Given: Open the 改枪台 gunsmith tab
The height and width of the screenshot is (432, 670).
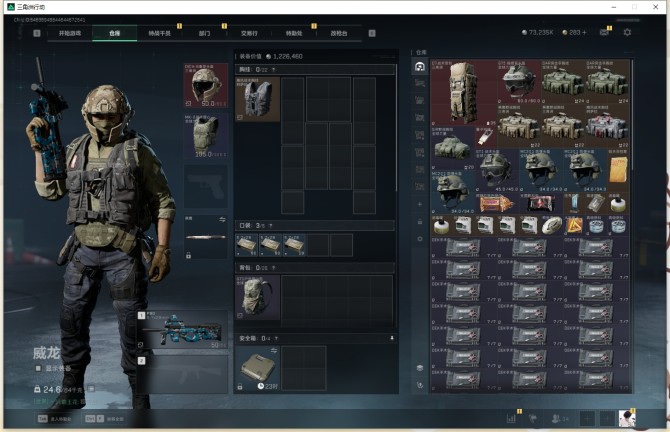Looking at the screenshot, I should coord(339,33).
